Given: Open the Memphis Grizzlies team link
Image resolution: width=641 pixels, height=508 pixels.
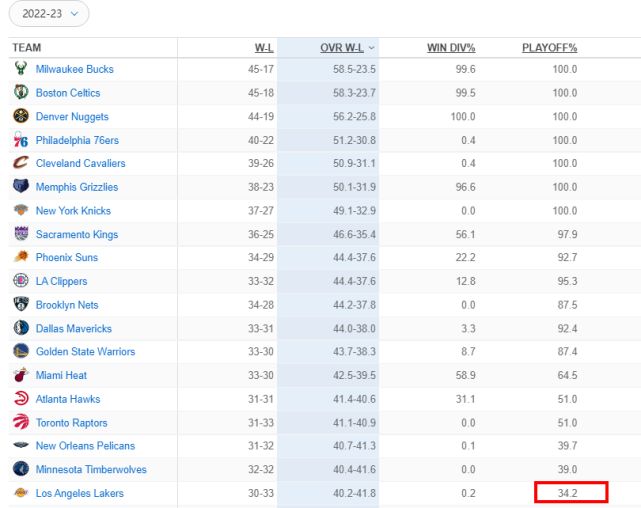Looking at the screenshot, I should [x=77, y=187].
